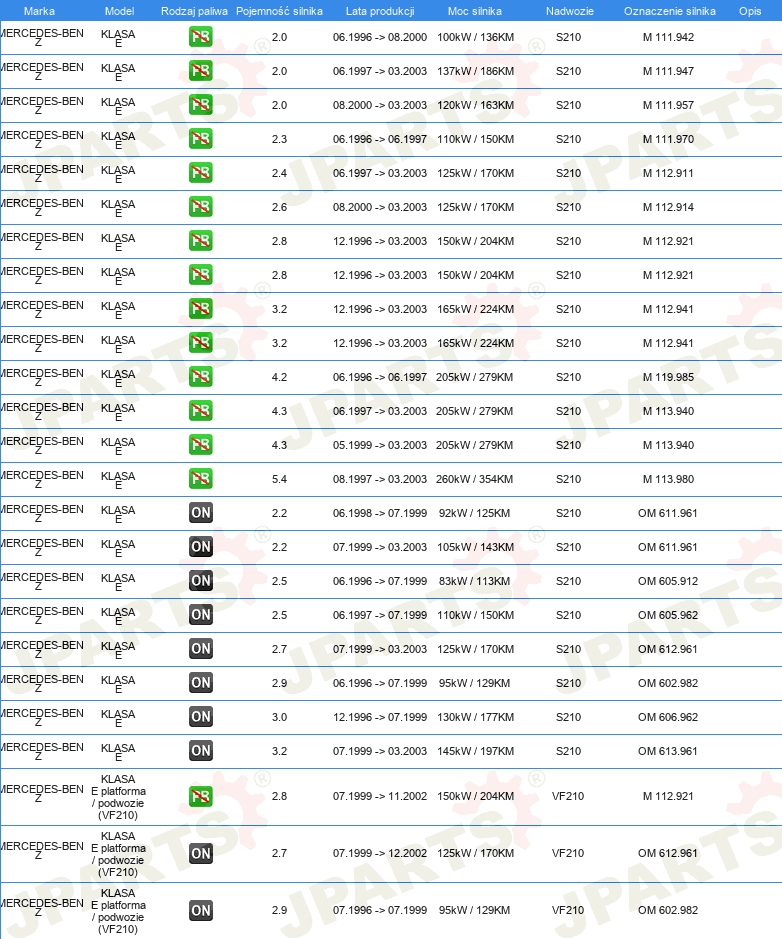
Task: Click the ON diesel icon for VF210 OM 602.982
Action: pos(201,910)
